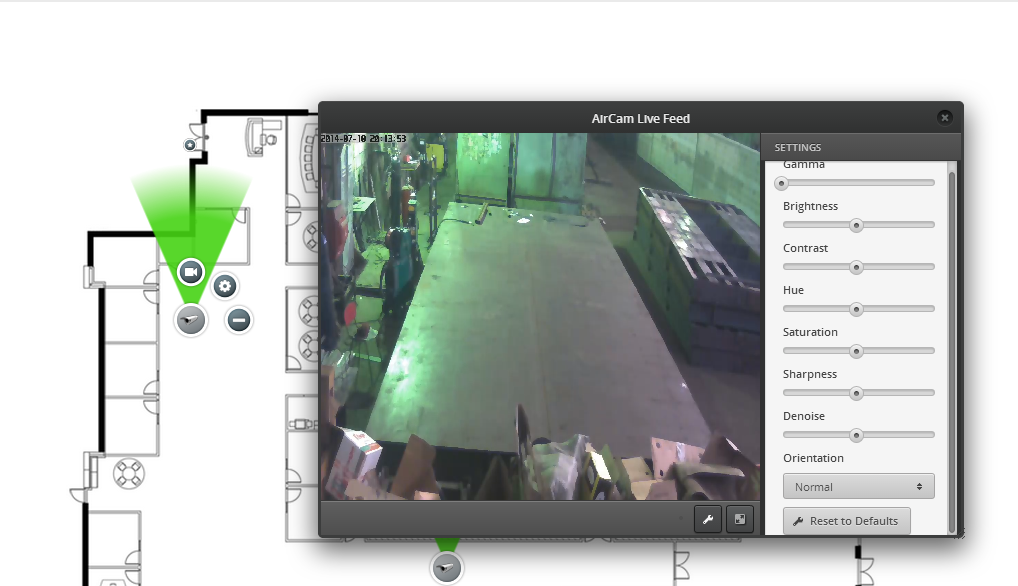The width and height of the screenshot is (1018, 586).
Task: Click the Gamma slider handle
Action: tap(782, 183)
